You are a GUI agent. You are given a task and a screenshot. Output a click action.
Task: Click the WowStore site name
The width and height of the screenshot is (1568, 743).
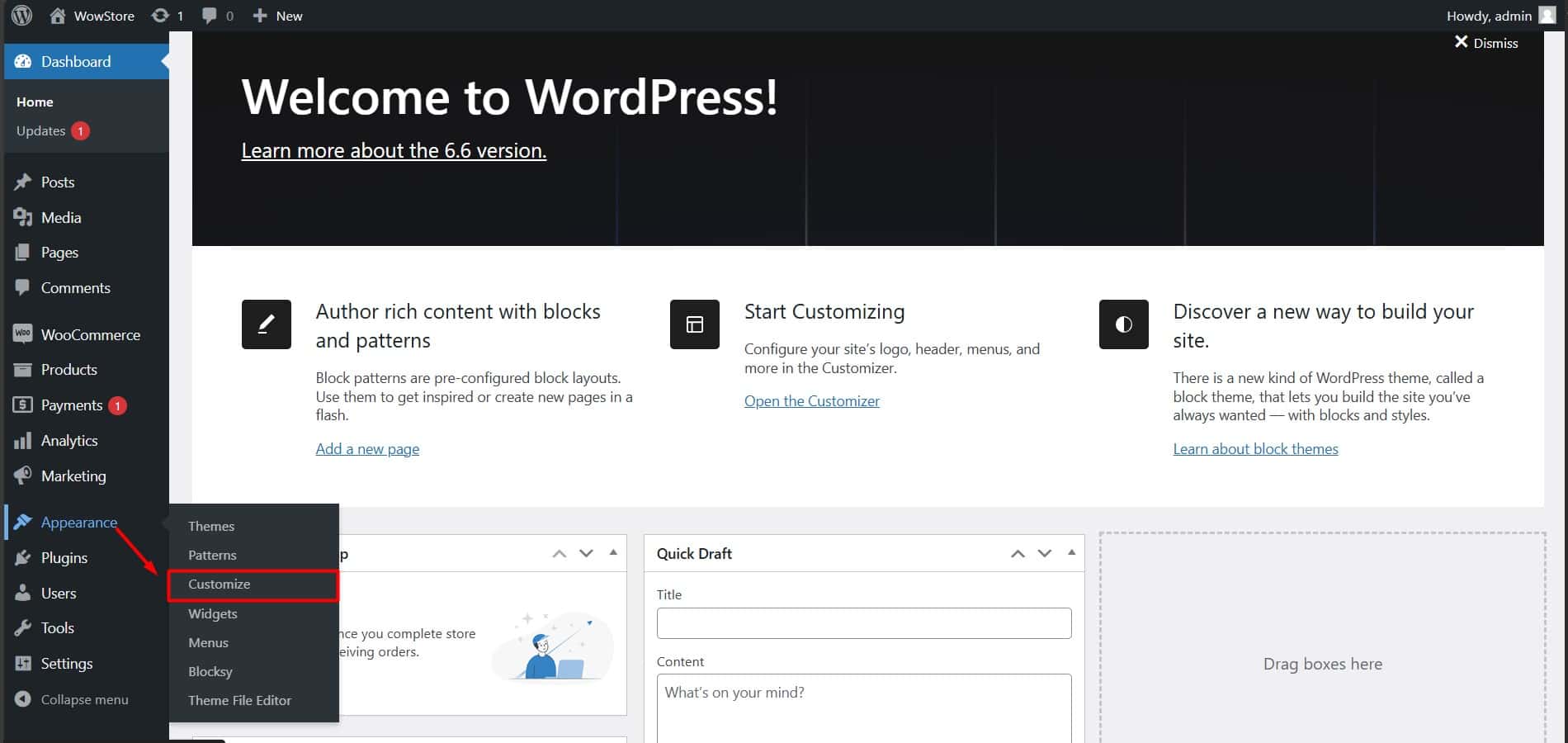104,16
